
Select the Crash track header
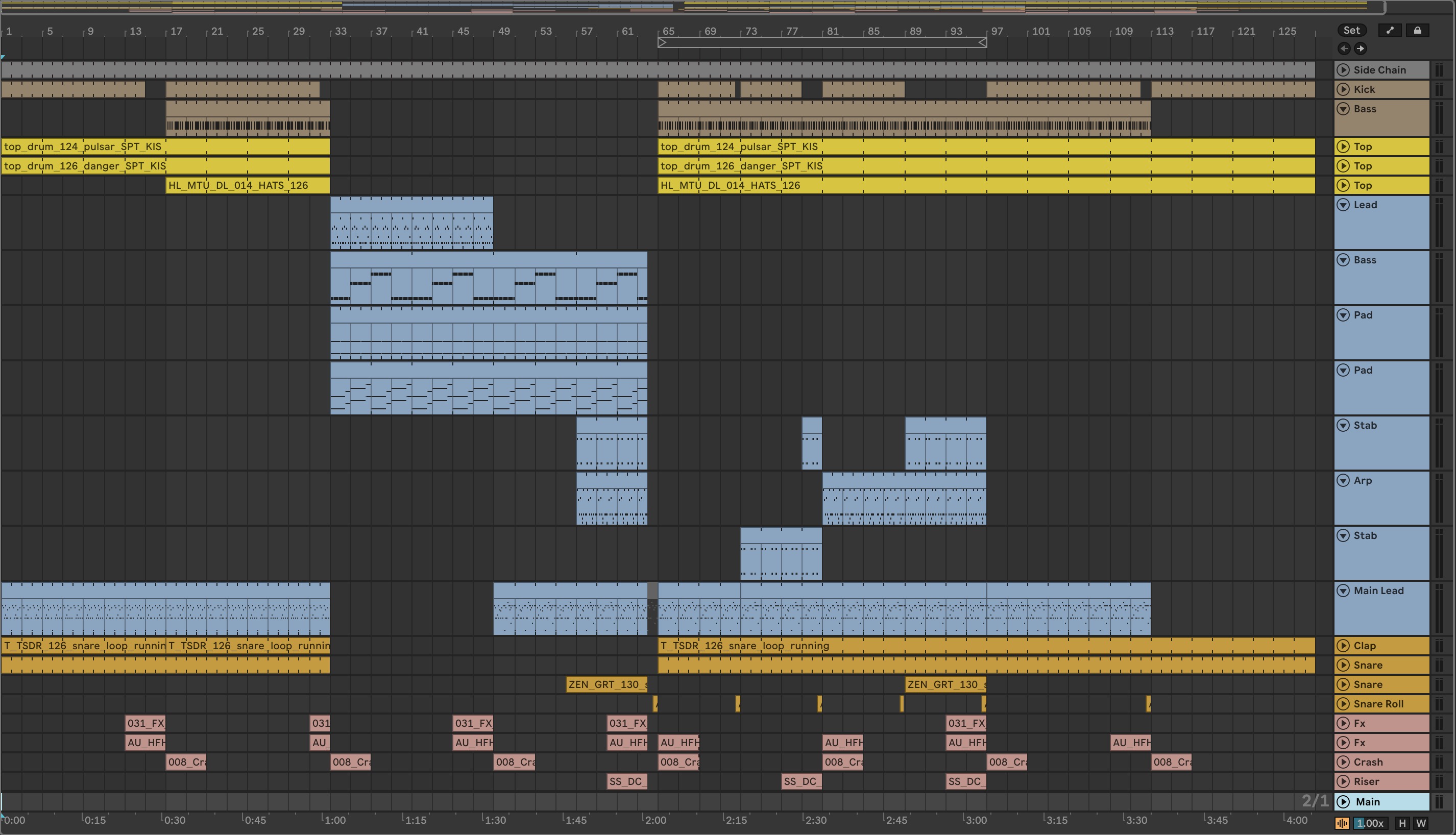1382,762
